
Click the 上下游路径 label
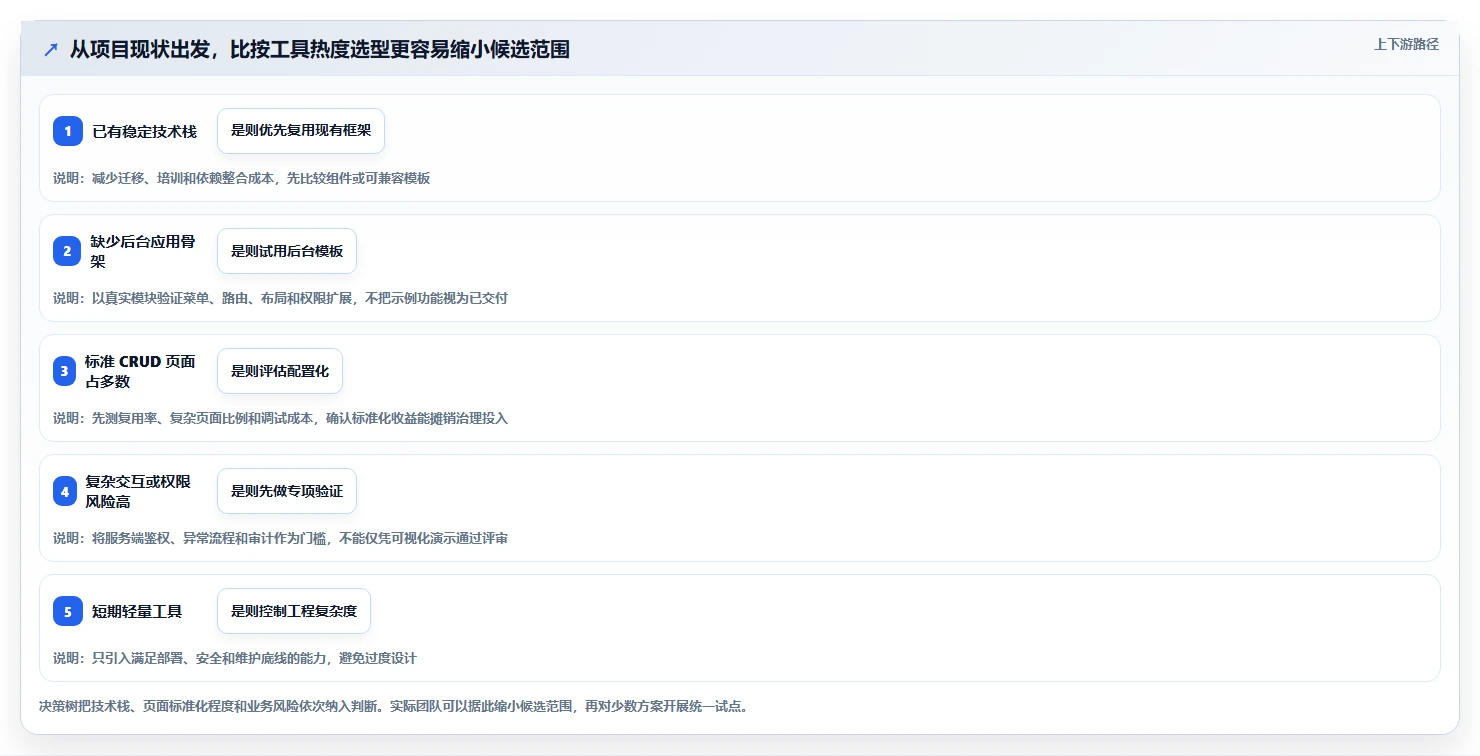1406,44
